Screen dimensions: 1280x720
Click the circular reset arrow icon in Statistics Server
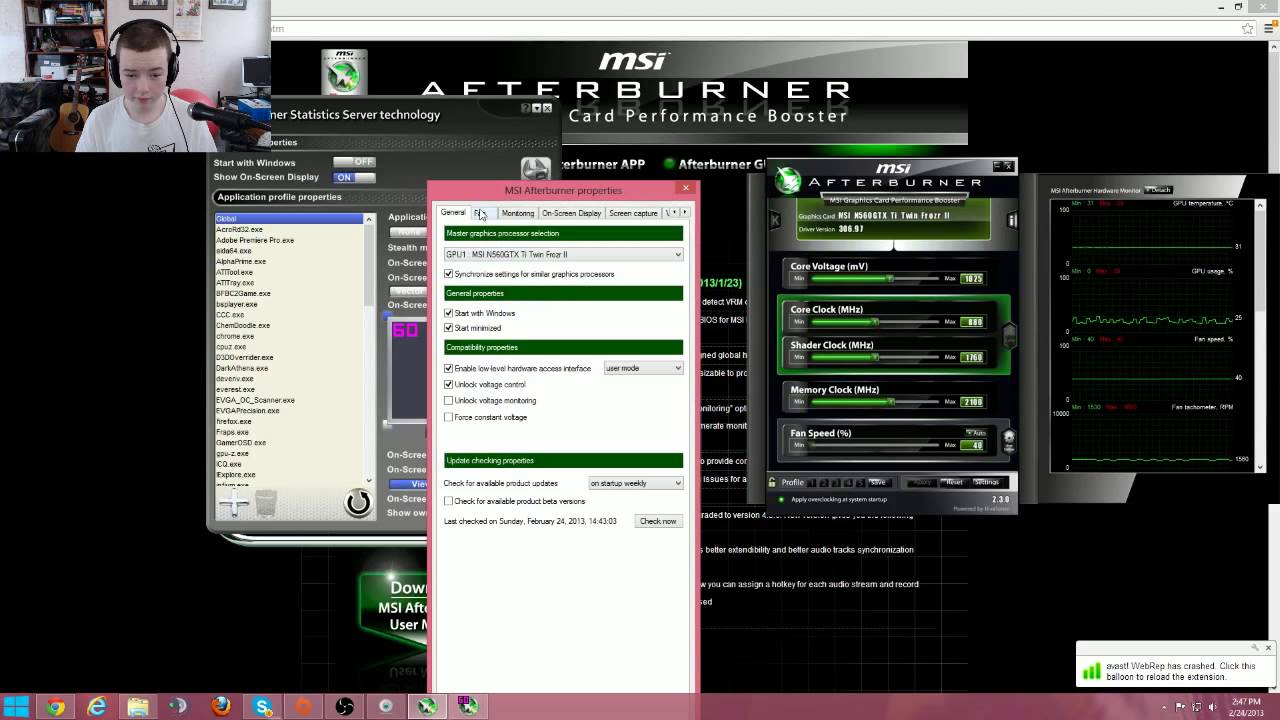pyautogui.click(x=358, y=503)
